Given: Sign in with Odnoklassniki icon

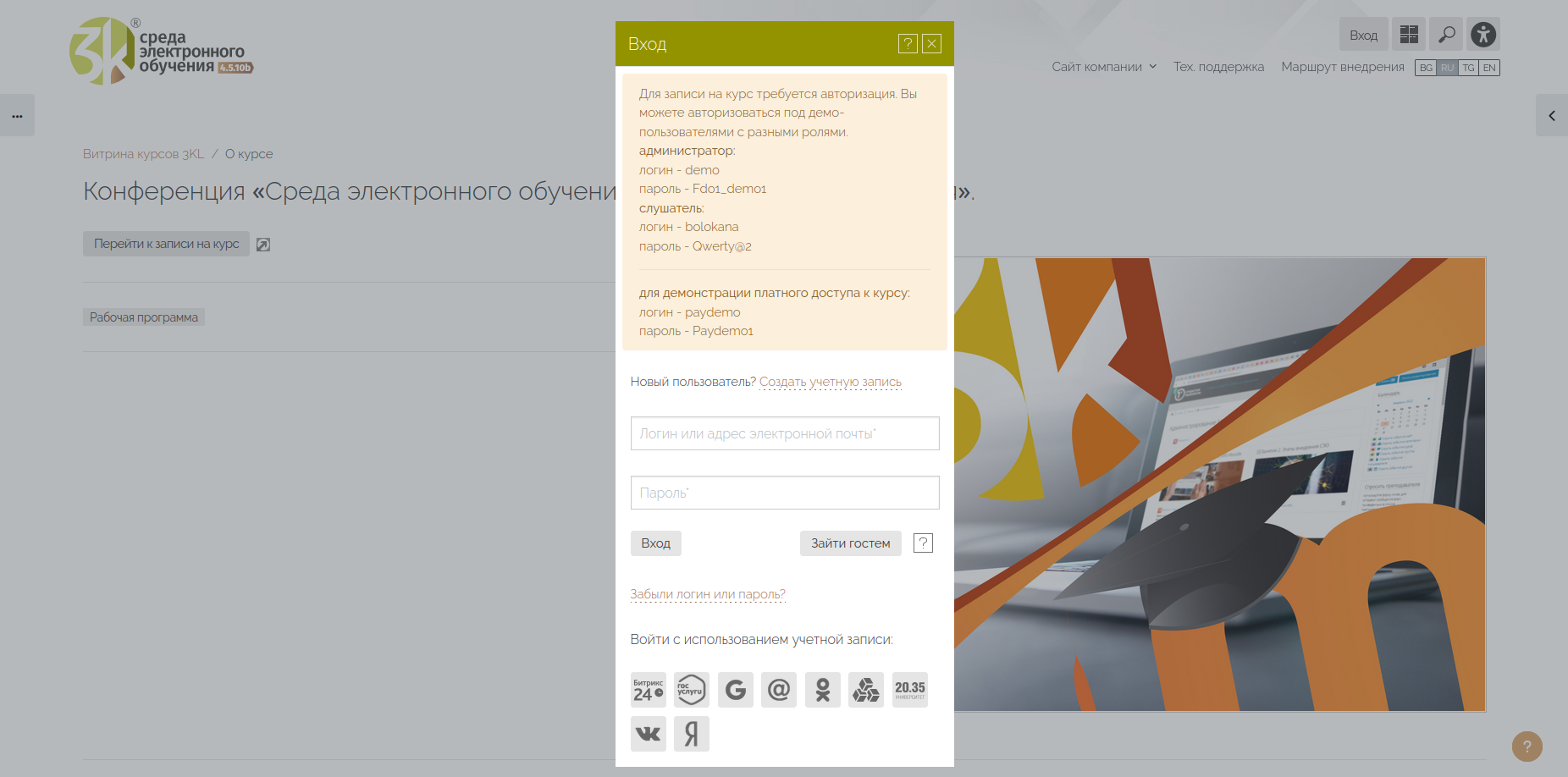Looking at the screenshot, I should [x=822, y=690].
